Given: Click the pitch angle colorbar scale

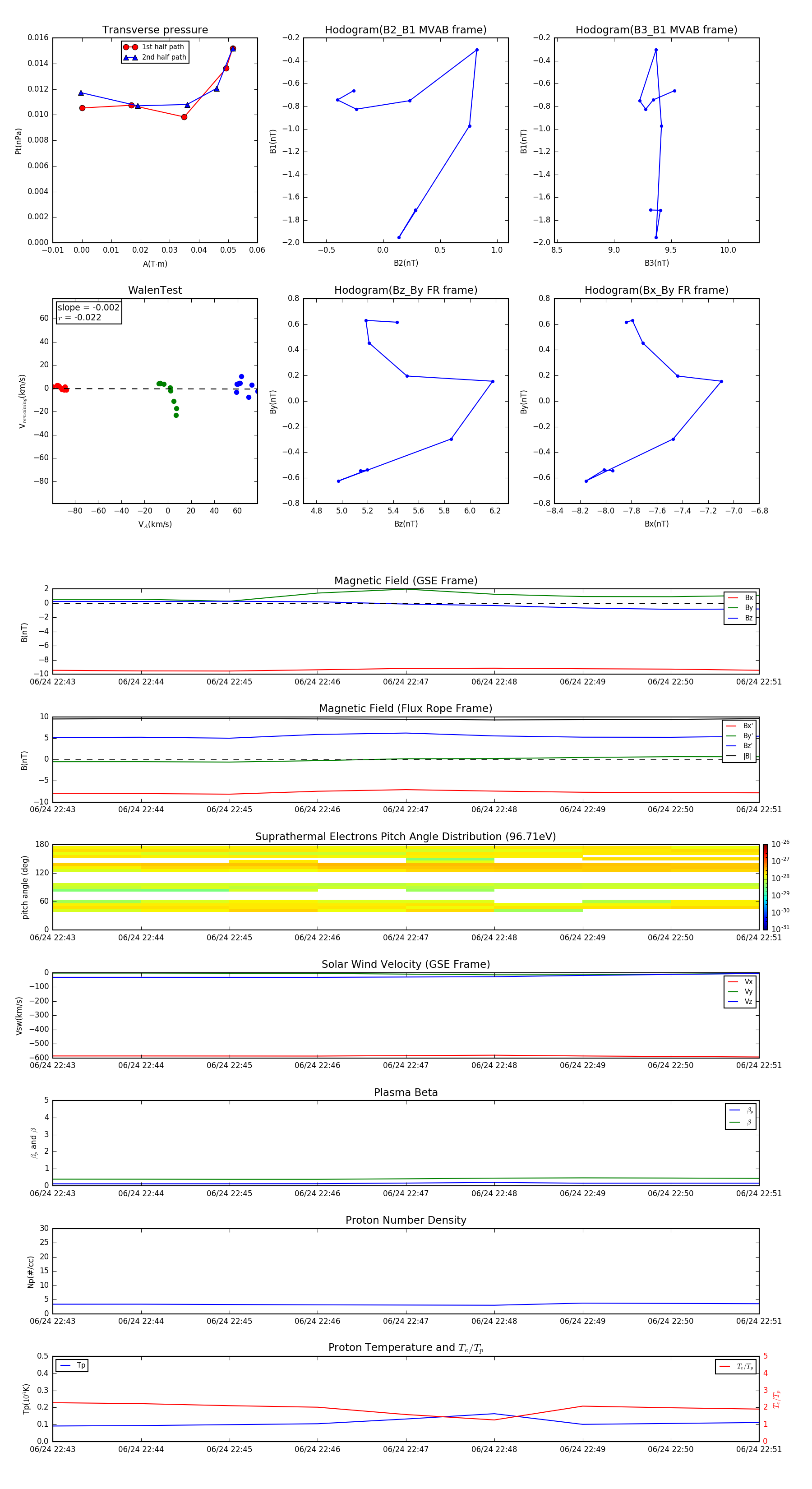Looking at the screenshot, I should pos(765,887).
